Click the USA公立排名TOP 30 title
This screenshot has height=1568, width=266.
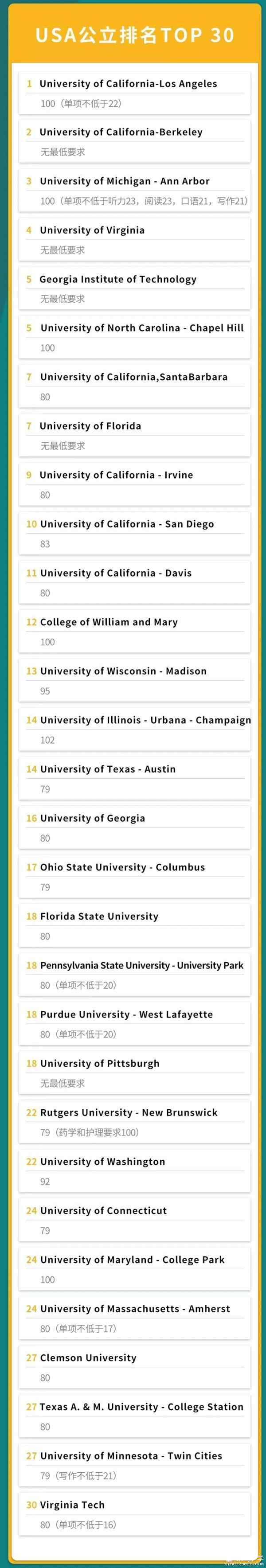point(134,35)
